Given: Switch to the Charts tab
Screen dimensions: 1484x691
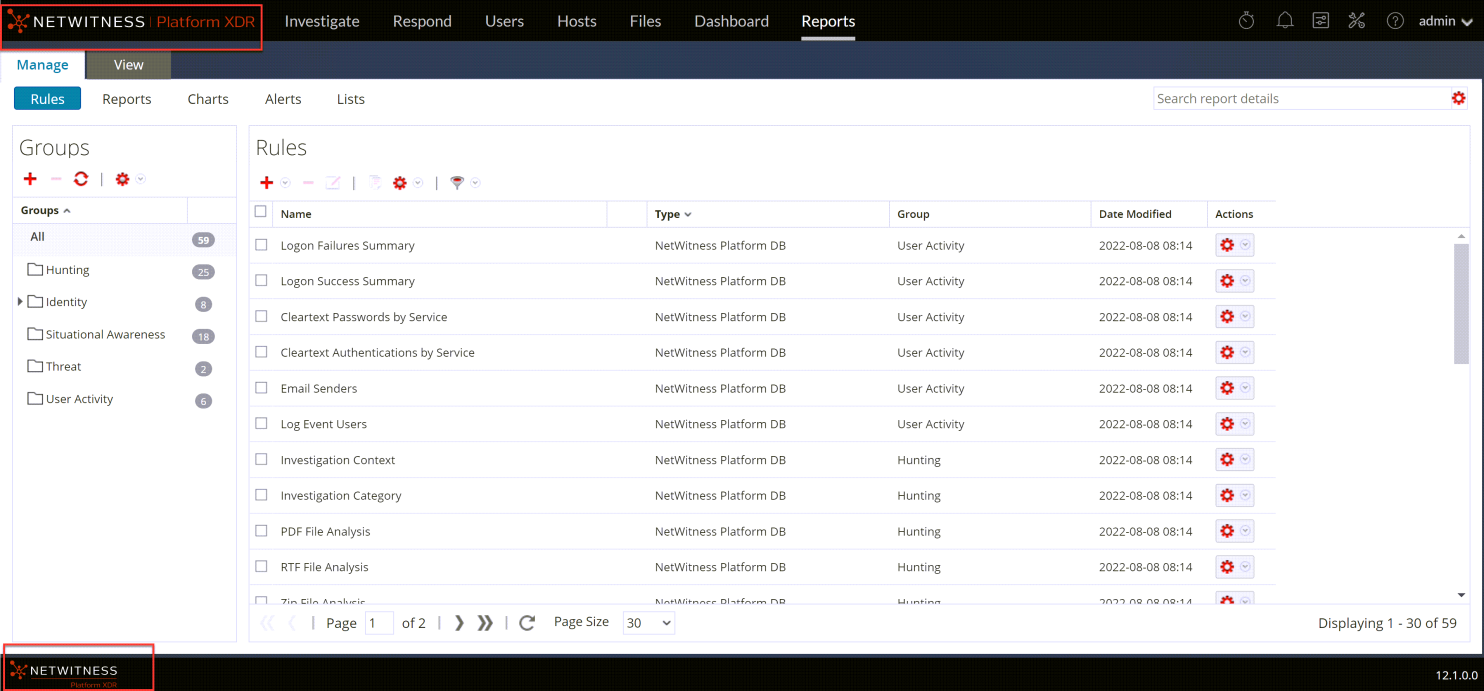Looking at the screenshot, I should (207, 98).
